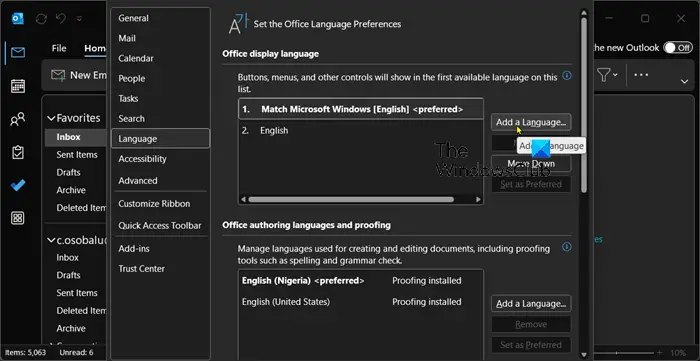This screenshot has width=700, height=361.
Task: Select Search options category
Action: [160, 119]
